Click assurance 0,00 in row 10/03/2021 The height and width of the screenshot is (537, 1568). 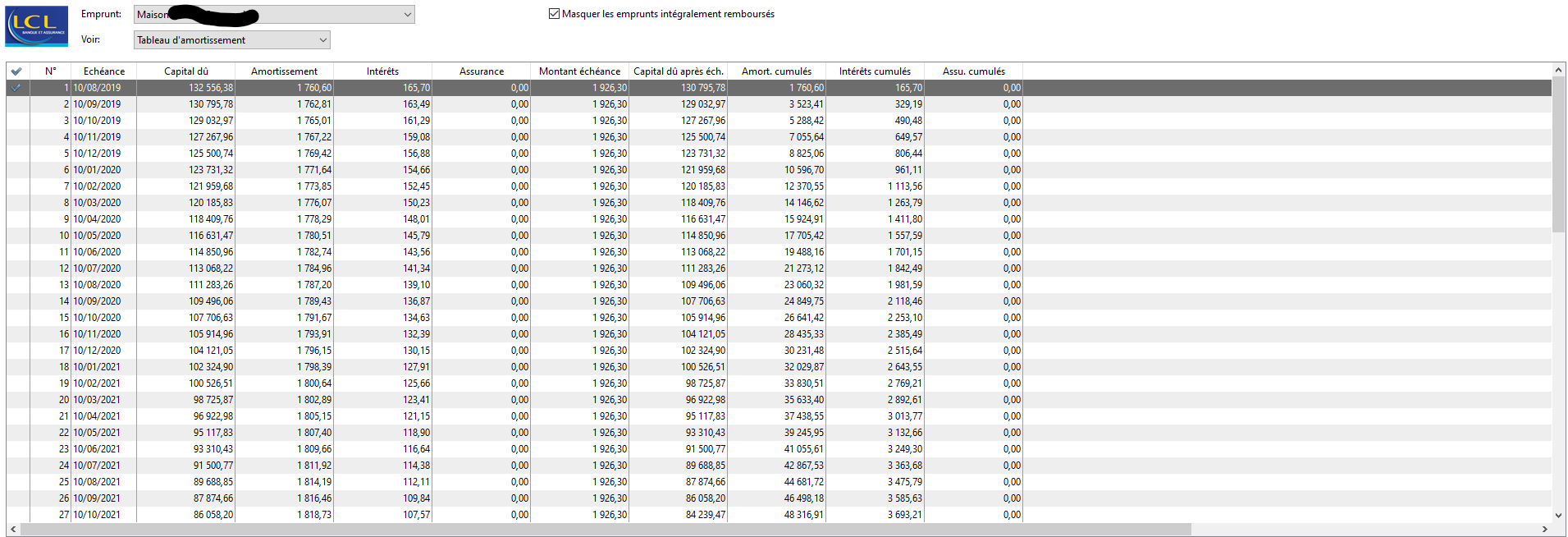(x=519, y=400)
